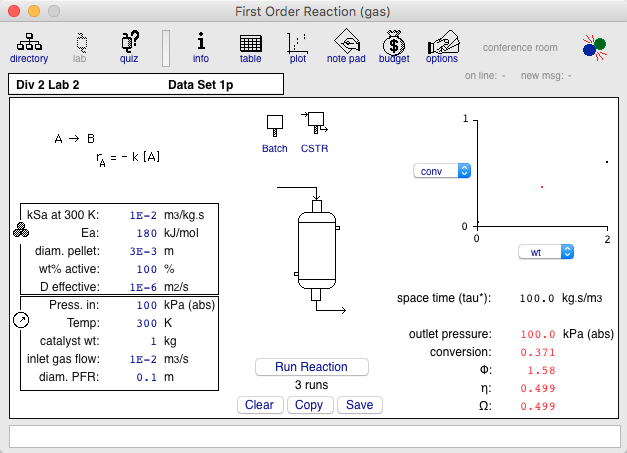
Task: Click the catalyst pellets icon
Action: 21,230
